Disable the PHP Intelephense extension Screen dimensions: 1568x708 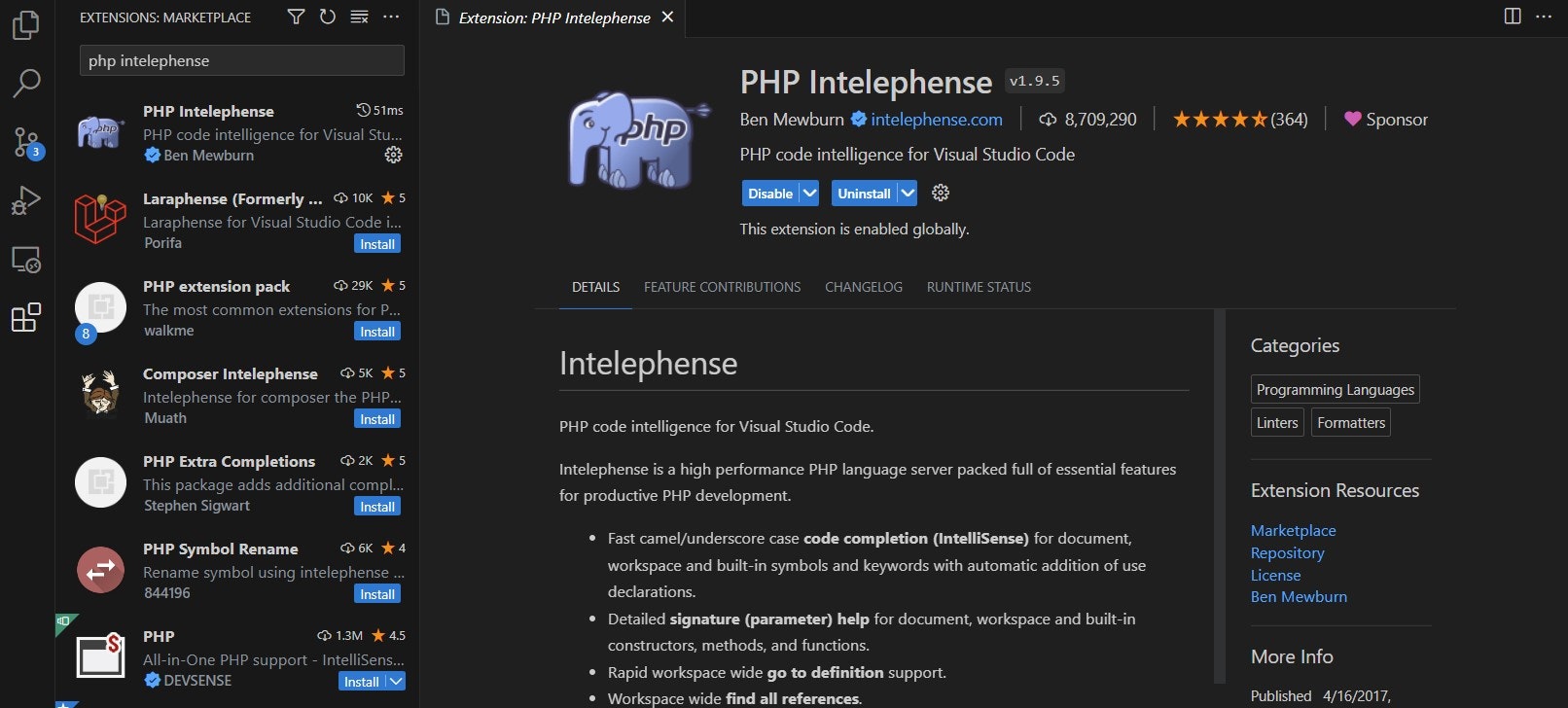tap(770, 194)
